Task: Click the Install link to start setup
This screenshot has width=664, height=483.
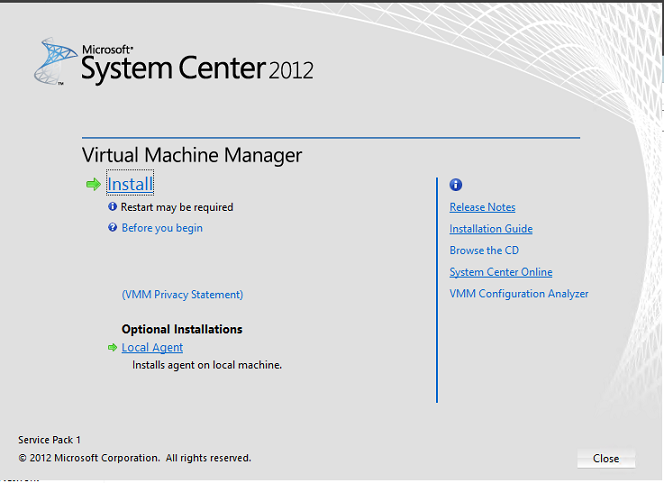Action: click(x=130, y=184)
